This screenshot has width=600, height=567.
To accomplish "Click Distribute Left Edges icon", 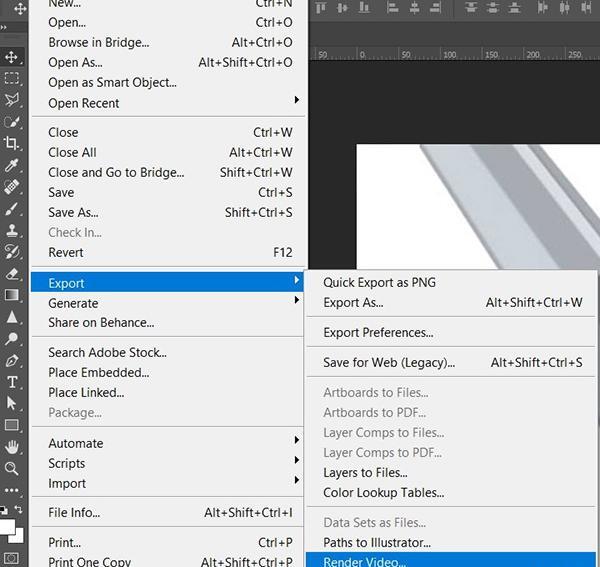I will coord(543,7).
